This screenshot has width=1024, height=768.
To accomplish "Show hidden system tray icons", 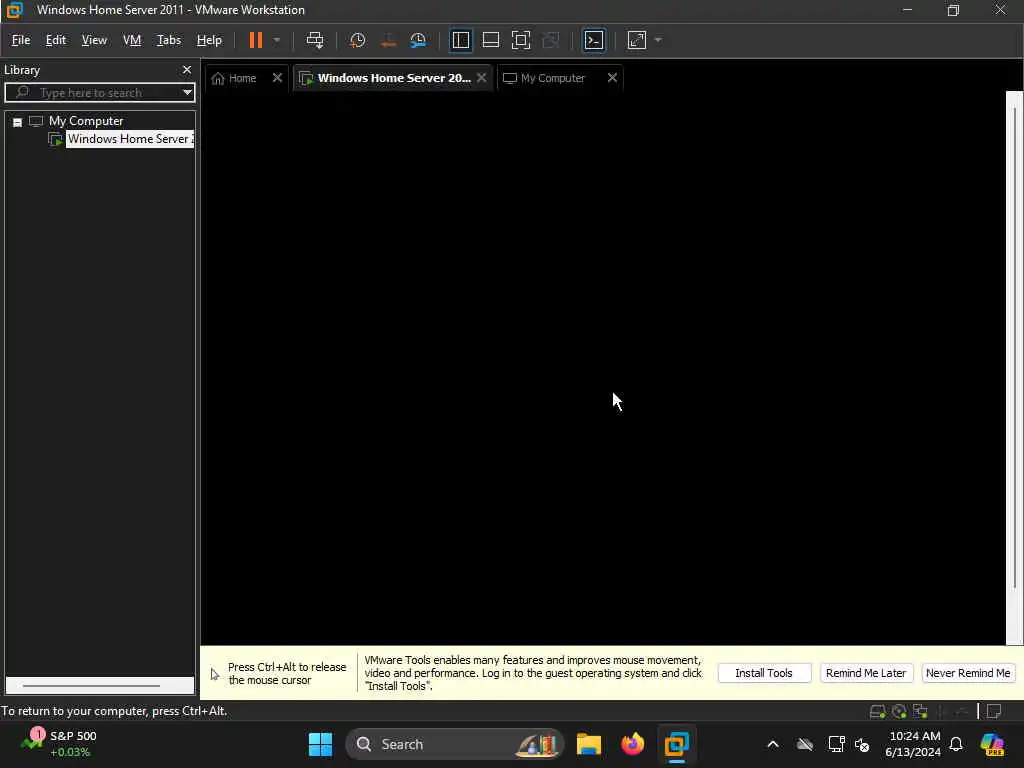I will tap(773, 744).
